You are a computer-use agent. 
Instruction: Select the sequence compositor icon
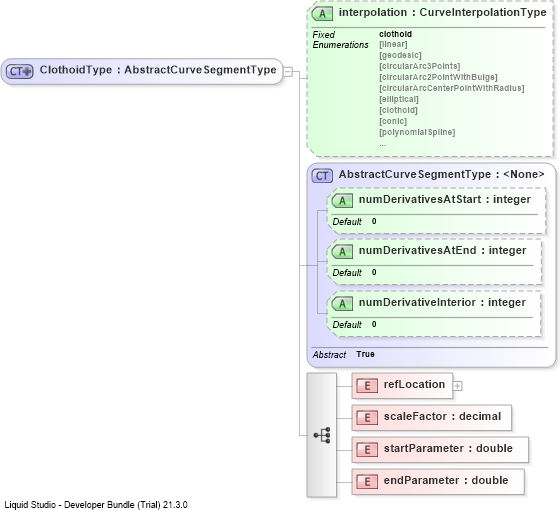[x=322, y=435]
